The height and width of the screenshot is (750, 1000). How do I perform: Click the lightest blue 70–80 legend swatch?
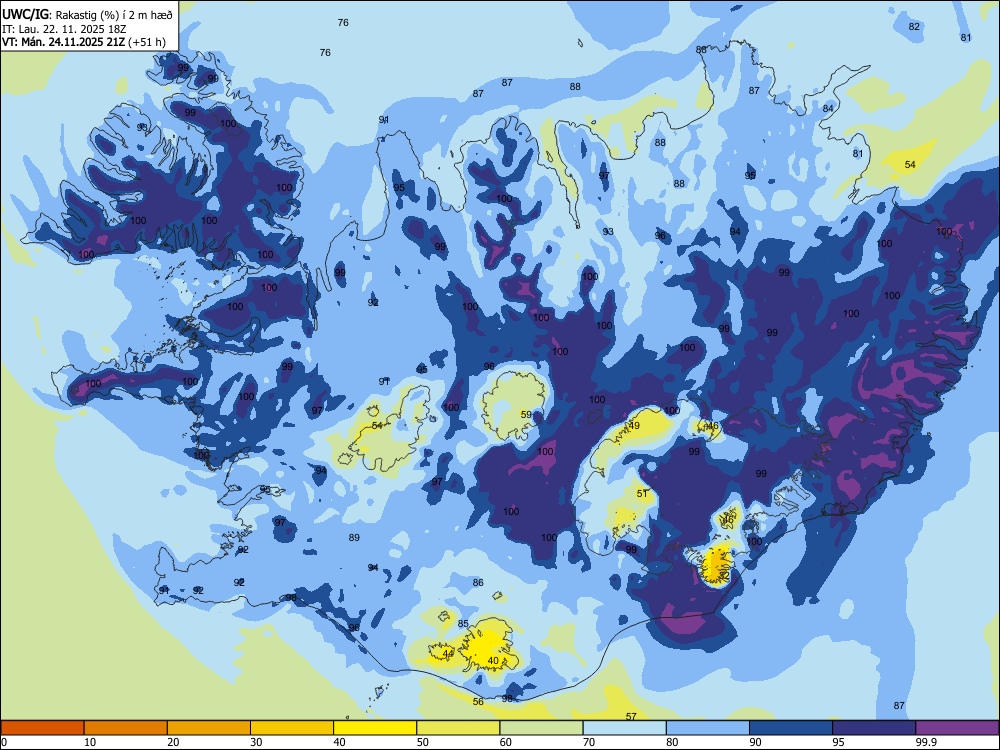624,728
